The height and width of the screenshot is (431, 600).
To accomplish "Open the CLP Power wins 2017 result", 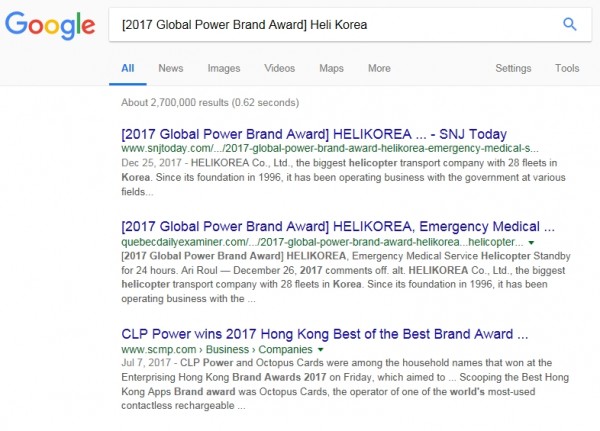I will pos(324,334).
